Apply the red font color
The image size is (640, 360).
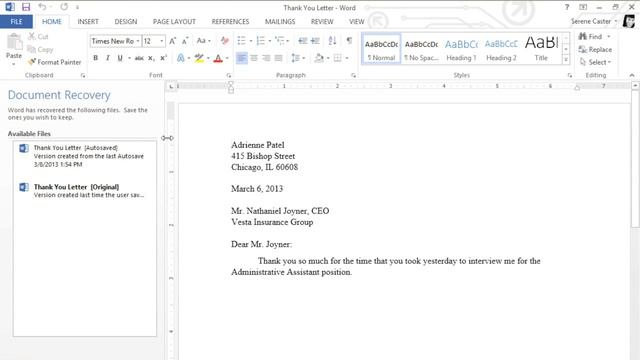218,58
